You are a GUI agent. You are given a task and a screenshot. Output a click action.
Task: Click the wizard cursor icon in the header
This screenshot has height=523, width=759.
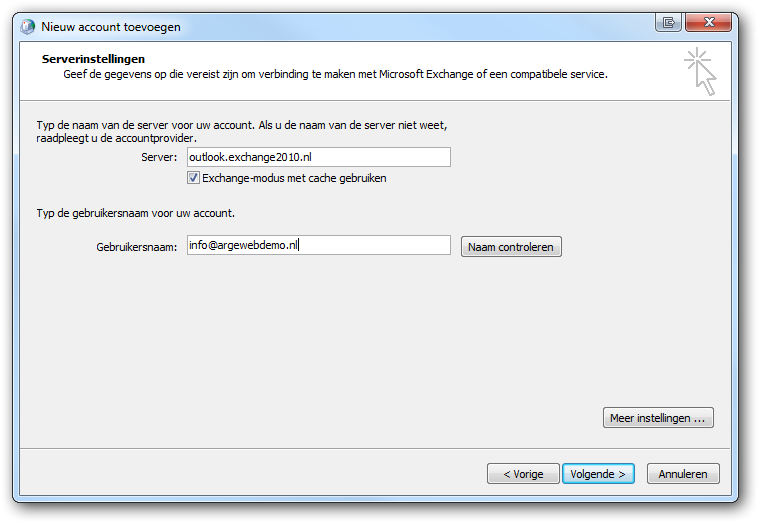pos(700,72)
